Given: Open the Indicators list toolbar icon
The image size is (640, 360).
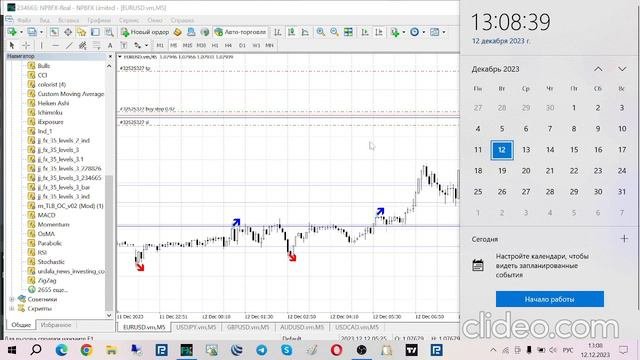Looking at the screenshot, I should [x=394, y=32].
